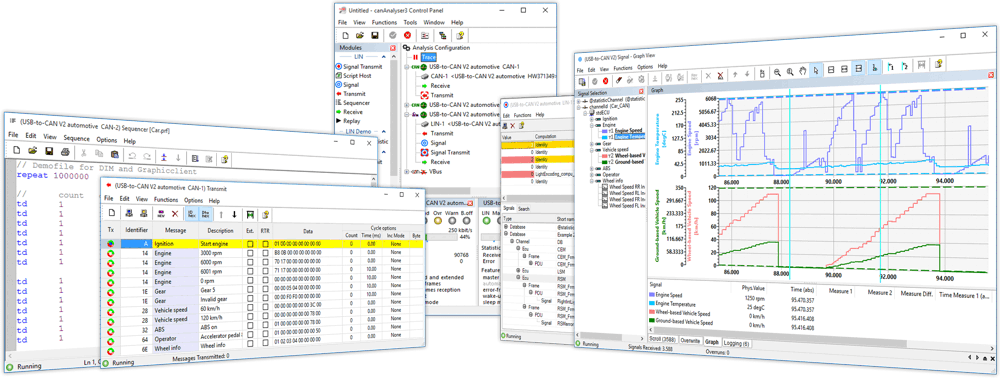The width and height of the screenshot is (1000, 378).
Task: Click Identifier column header in Transmit table
Action: point(136,229)
